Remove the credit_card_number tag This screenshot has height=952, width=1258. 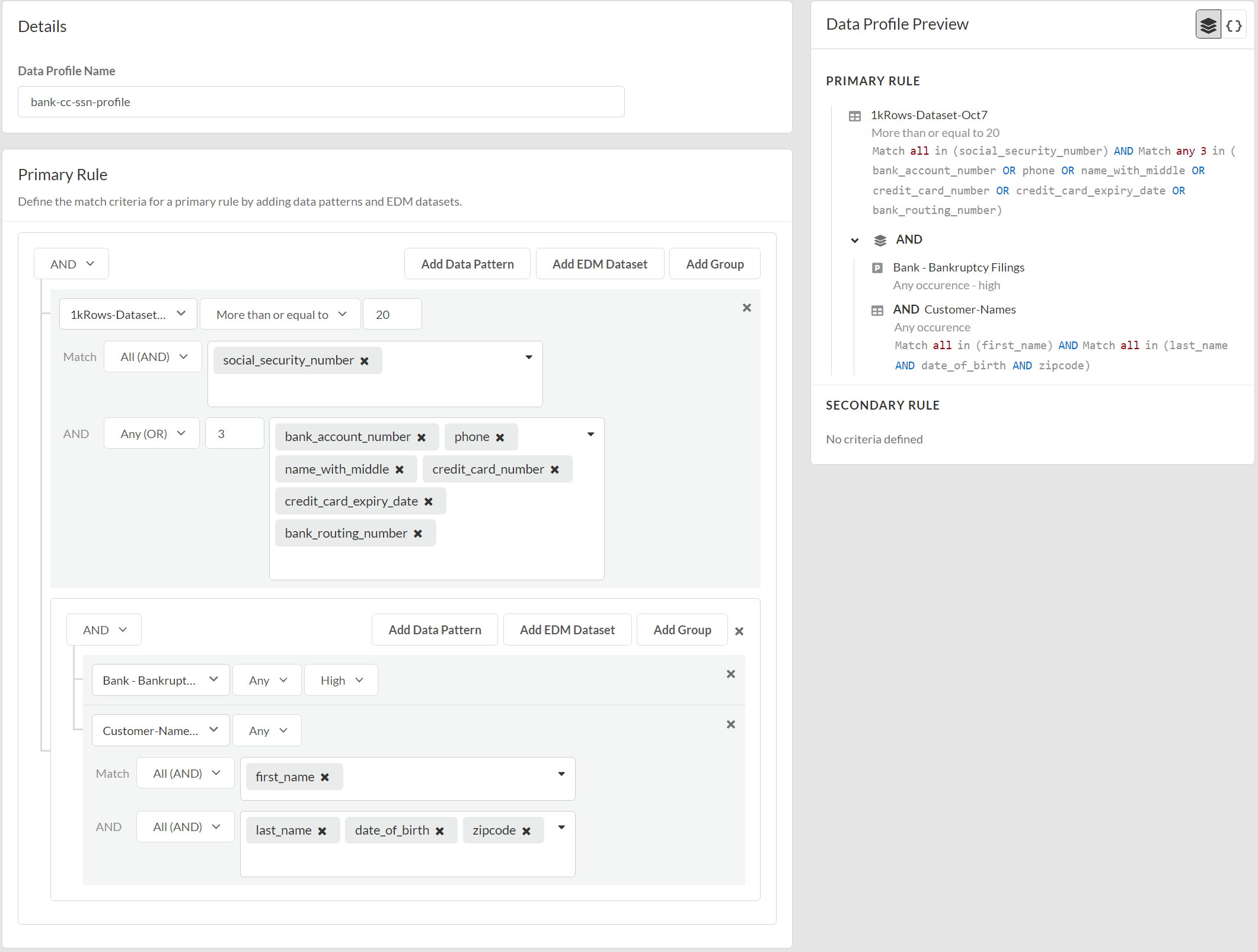point(554,469)
